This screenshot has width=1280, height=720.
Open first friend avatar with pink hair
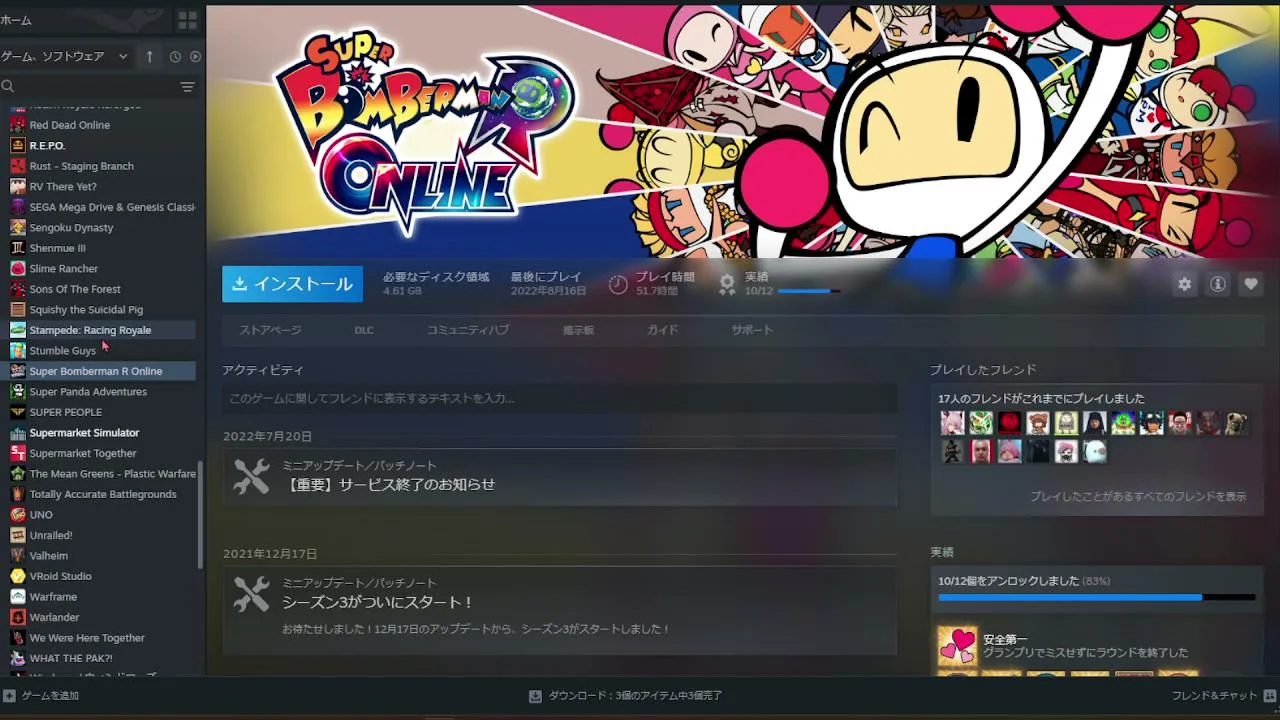point(952,423)
